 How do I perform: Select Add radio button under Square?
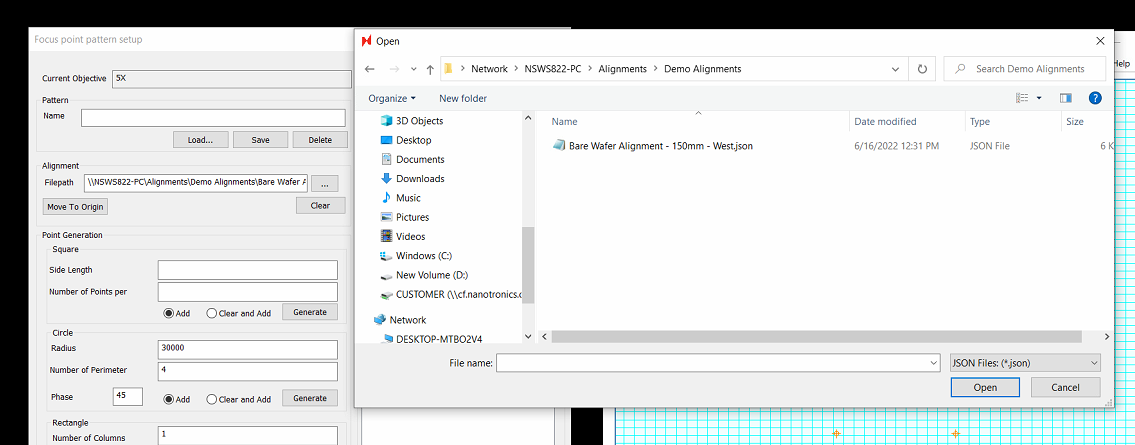click(x=169, y=313)
